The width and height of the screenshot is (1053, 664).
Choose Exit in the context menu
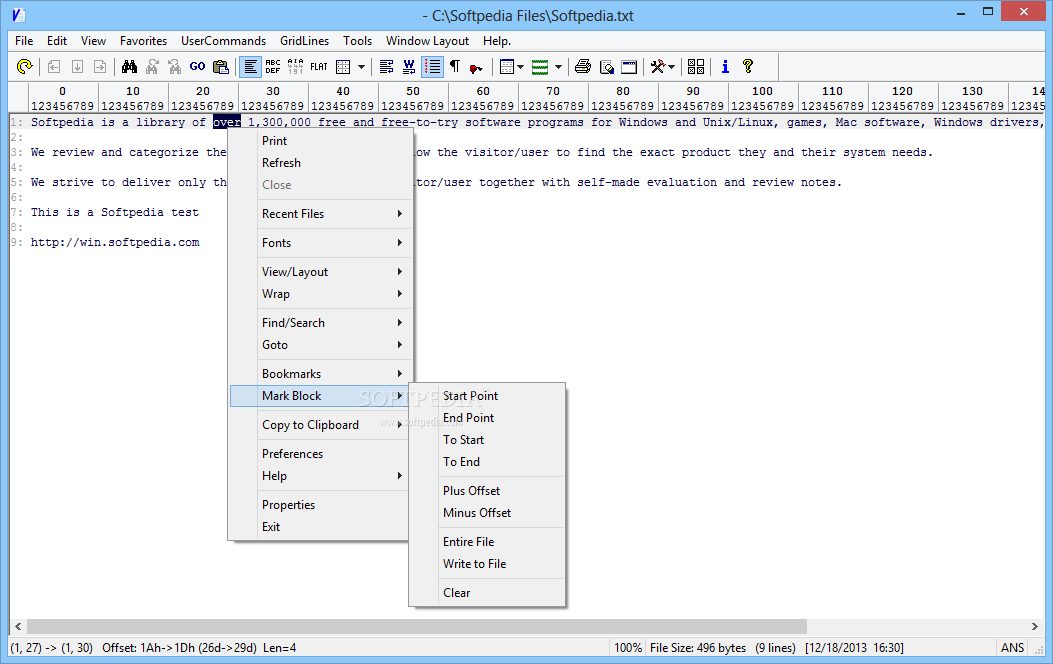pyautogui.click(x=320, y=527)
